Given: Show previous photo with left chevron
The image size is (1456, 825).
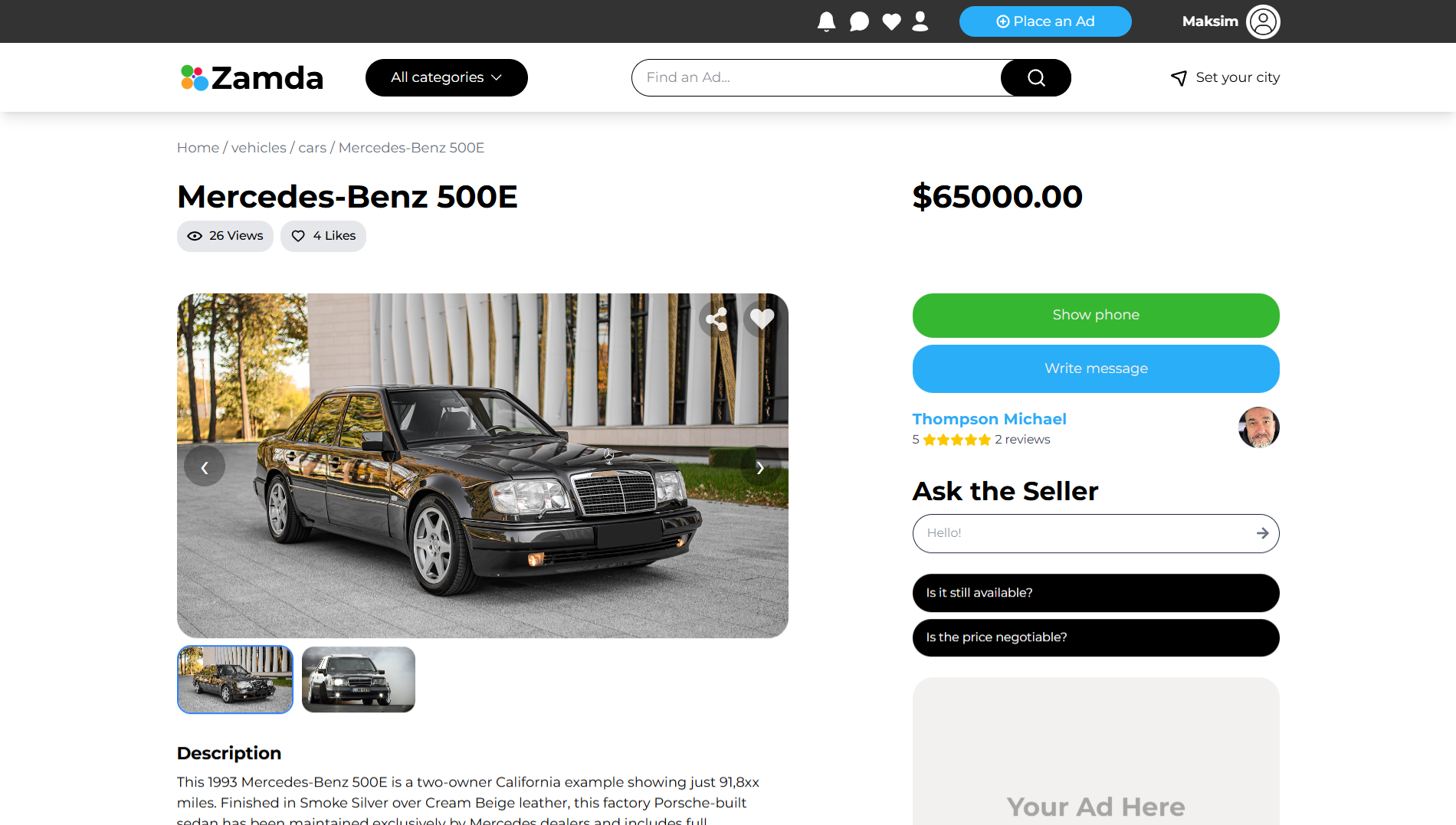Looking at the screenshot, I should [205, 467].
